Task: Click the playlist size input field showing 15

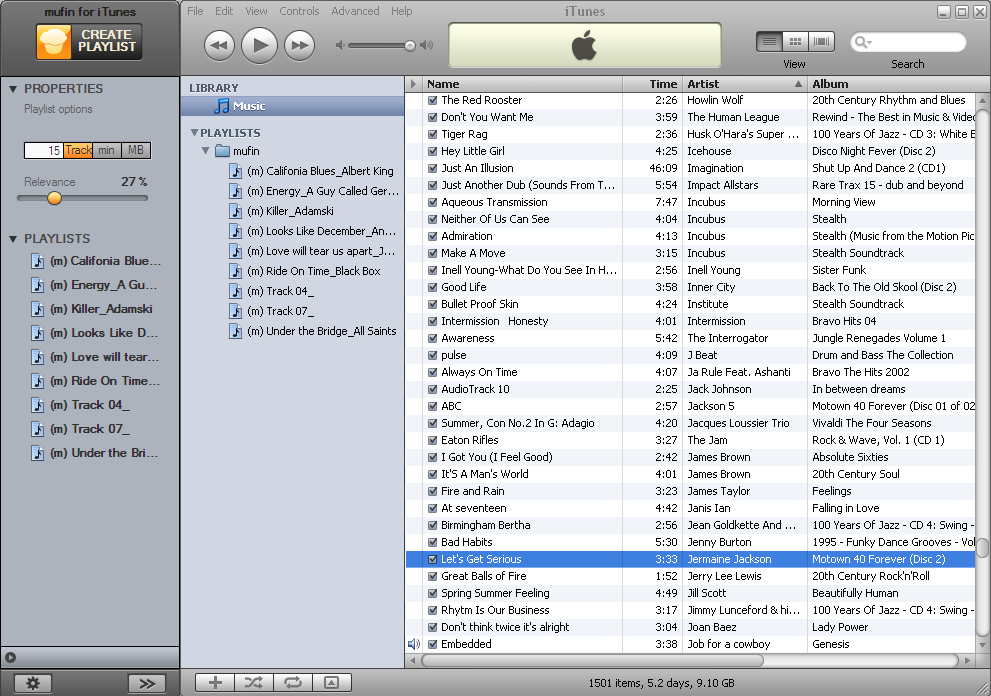Action: [x=44, y=150]
